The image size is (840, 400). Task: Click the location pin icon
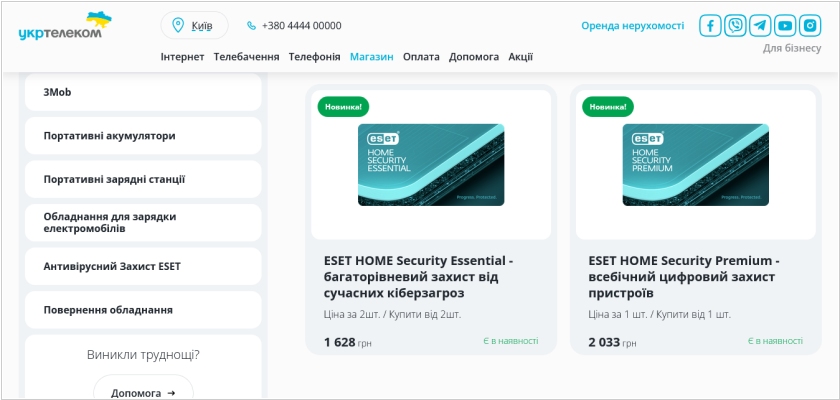pyautogui.click(x=178, y=25)
